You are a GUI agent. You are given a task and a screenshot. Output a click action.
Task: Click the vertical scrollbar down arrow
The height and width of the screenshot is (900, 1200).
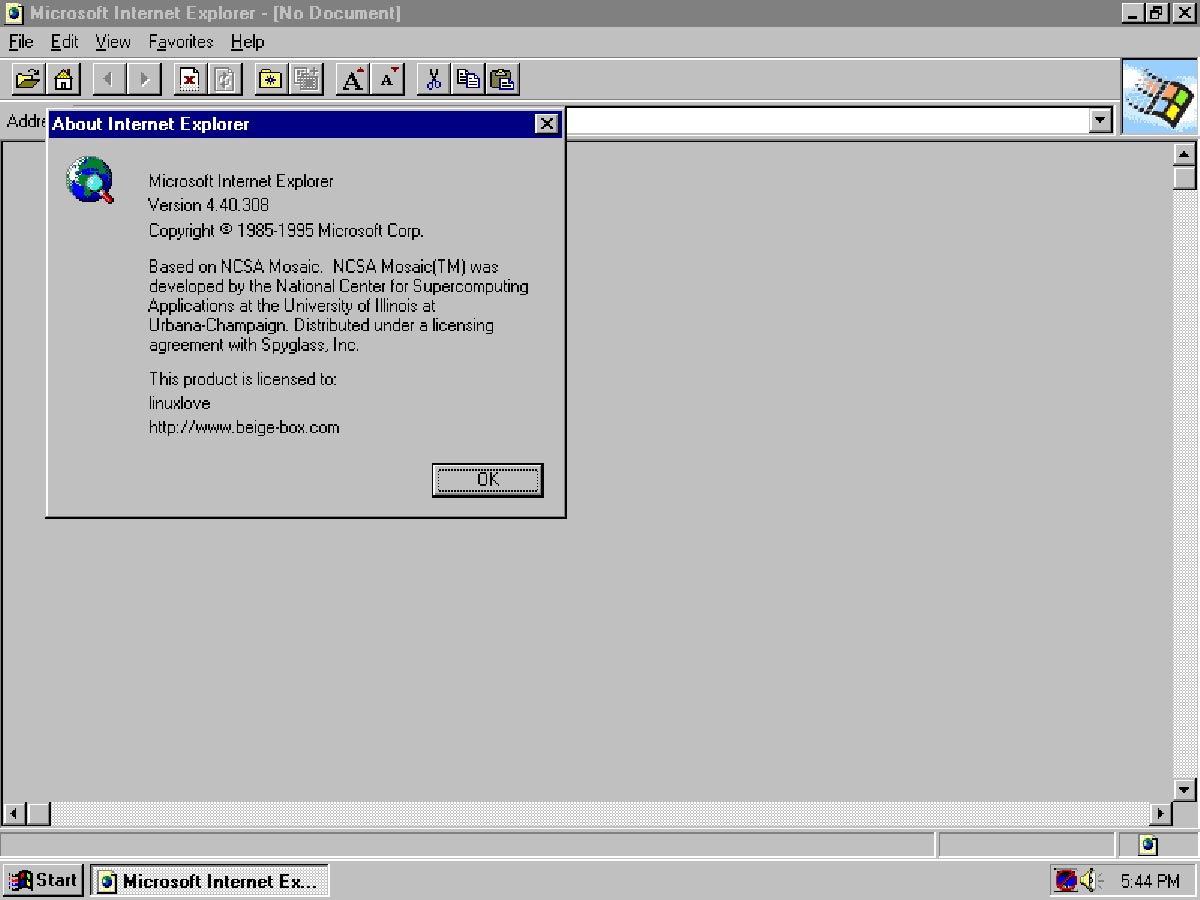click(x=1185, y=789)
